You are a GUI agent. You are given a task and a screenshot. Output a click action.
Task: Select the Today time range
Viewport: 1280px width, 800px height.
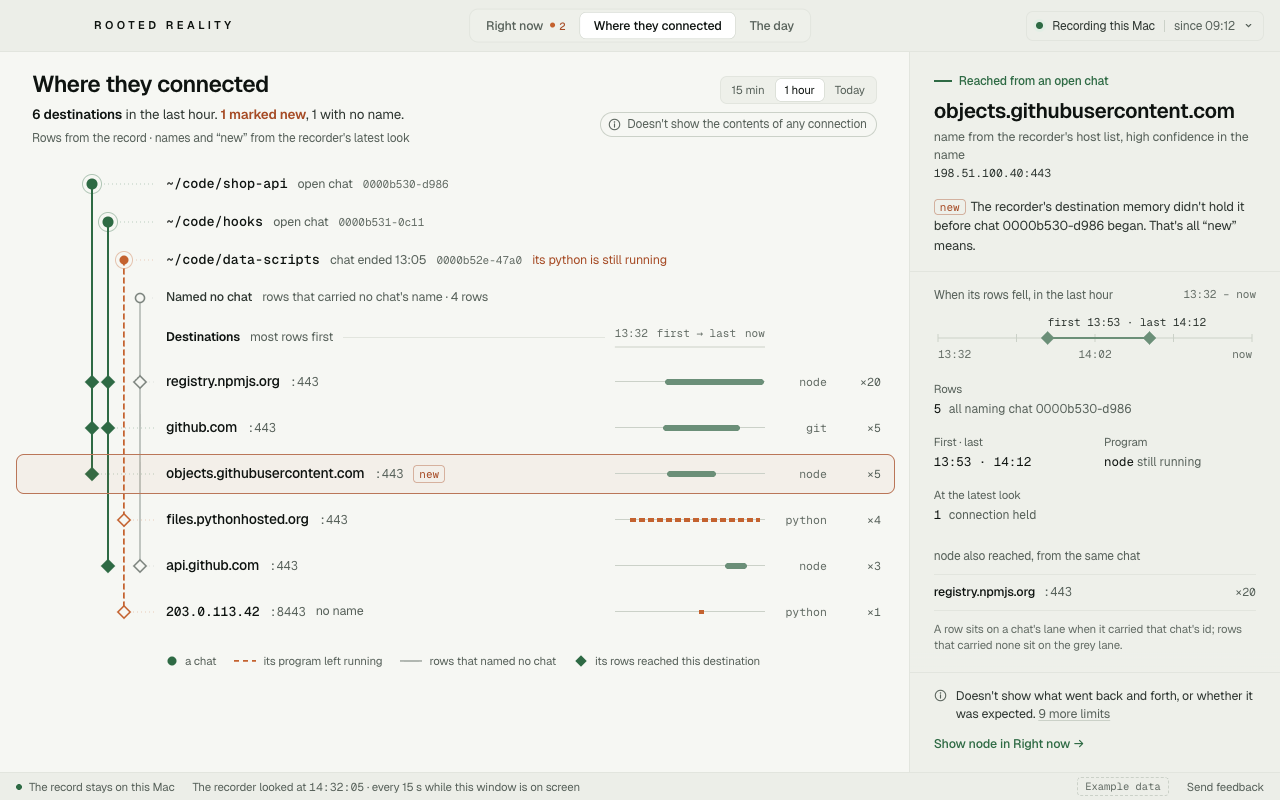tap(849, 90)
